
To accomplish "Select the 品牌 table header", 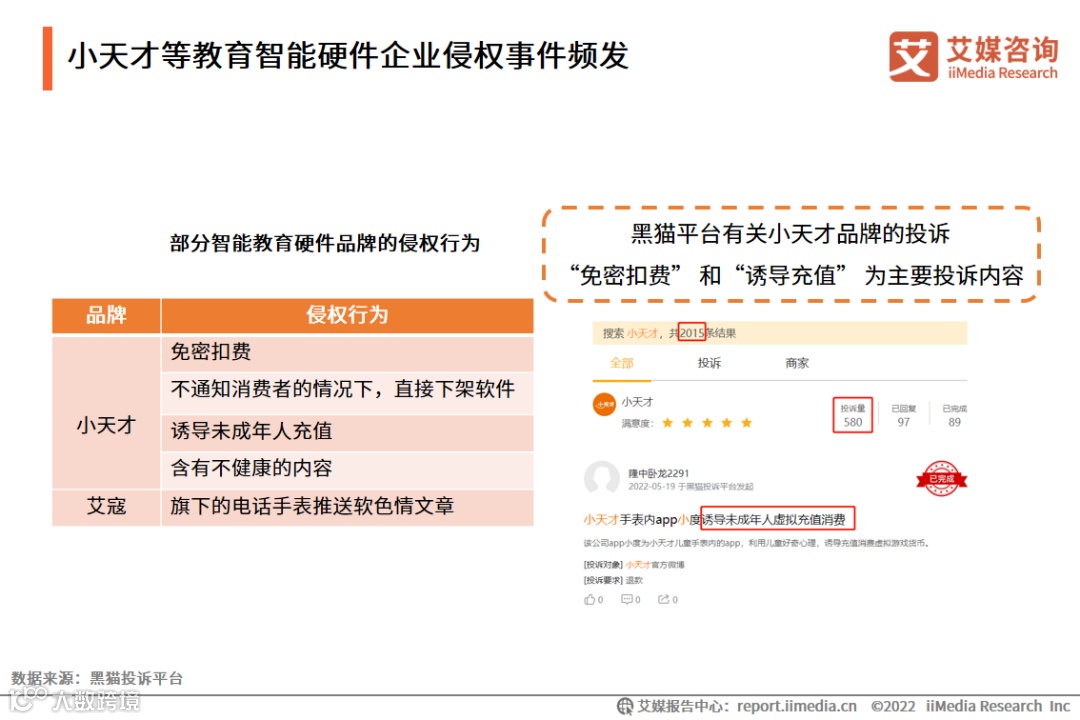I will coord(106,316).
